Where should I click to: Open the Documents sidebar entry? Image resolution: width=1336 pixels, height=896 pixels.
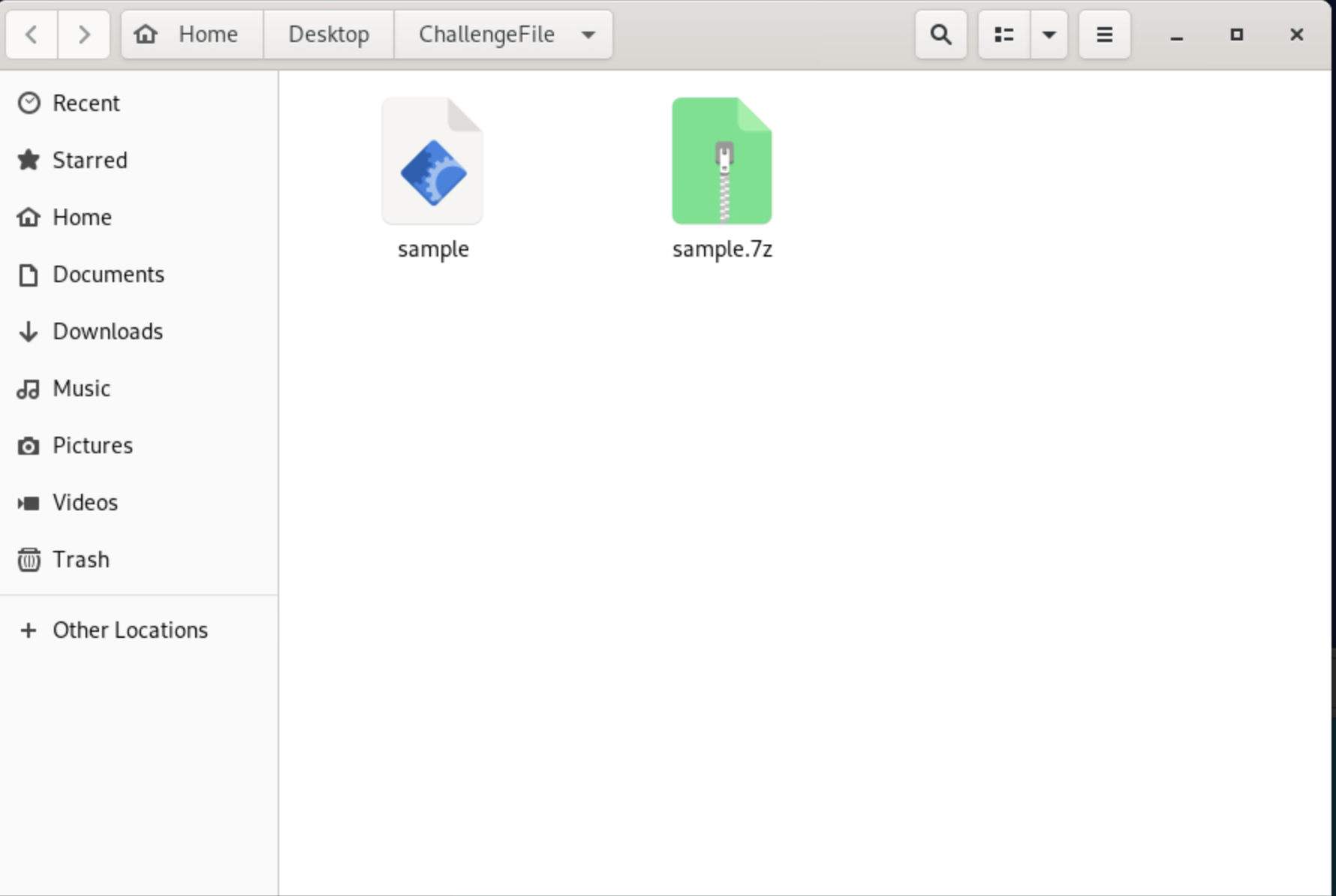(x=108, y=275)
